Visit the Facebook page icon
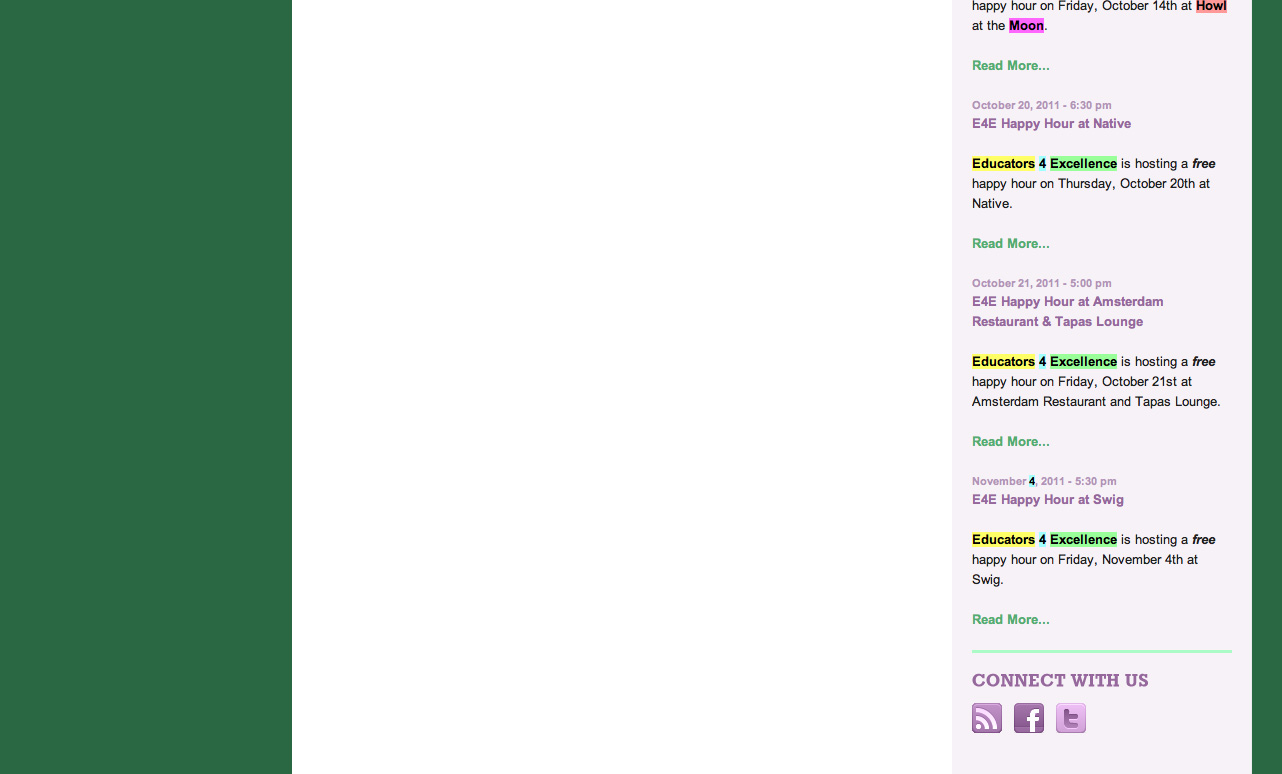 point(1029,718)
